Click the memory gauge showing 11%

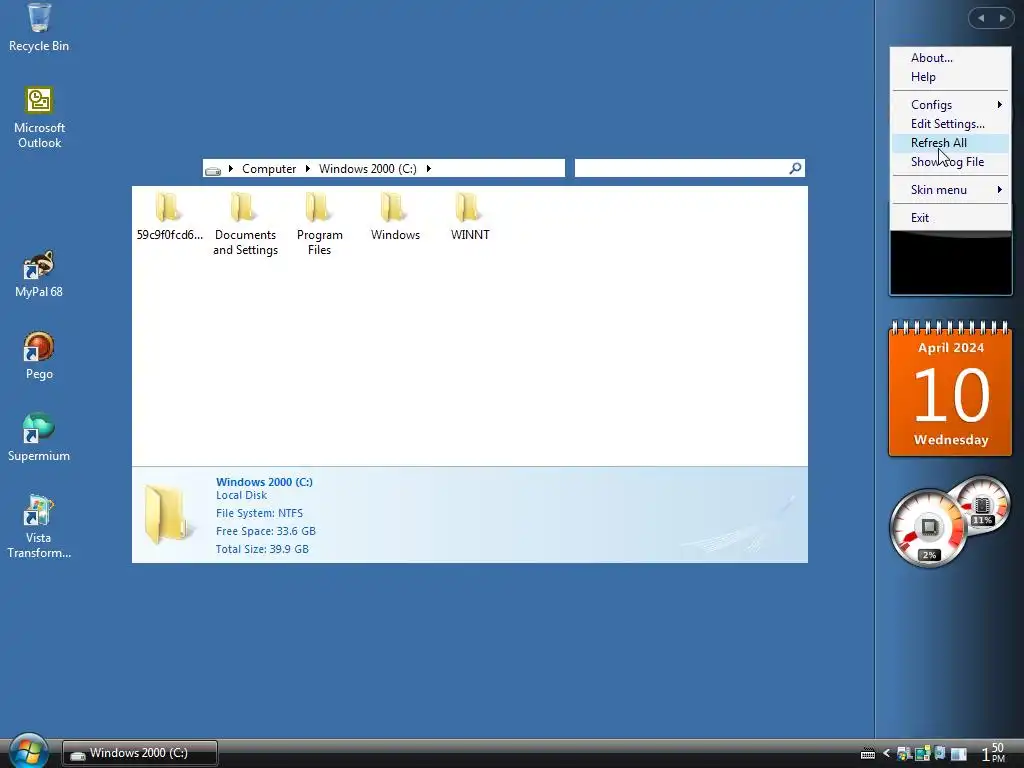[x=985, y=504]
